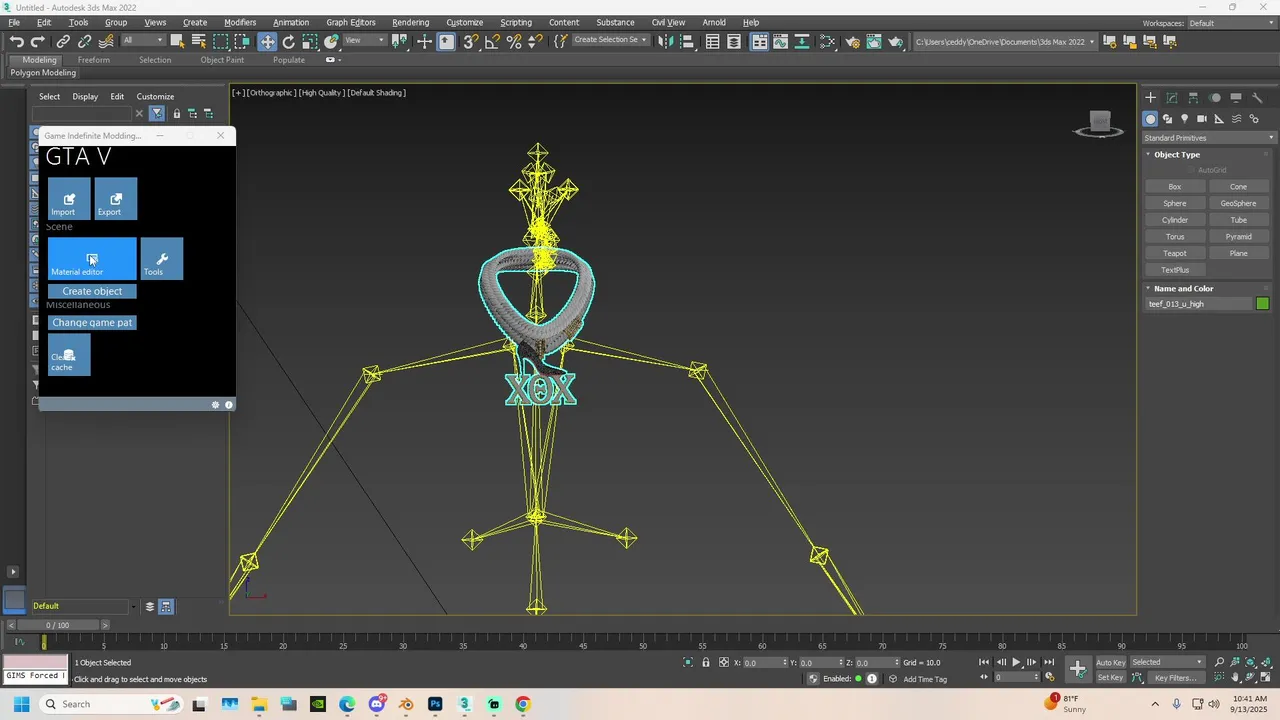The image size is (1280, 720).
Task: Switch to Object Paint ribbon tab
Action: point(222,60)
